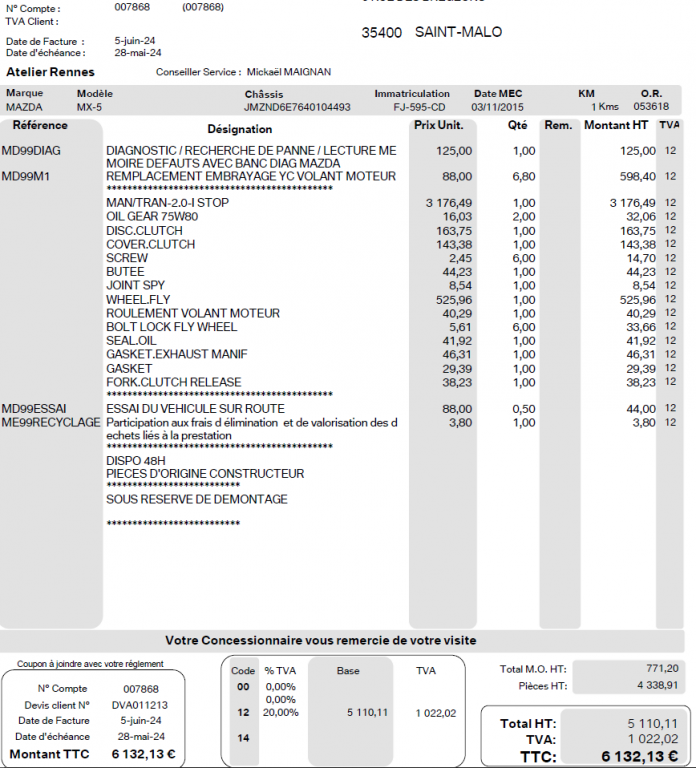Select FORK.CLUTCH RELEASE line
The width and height of the screenshot is (696, 768).
tap(174, 382)
